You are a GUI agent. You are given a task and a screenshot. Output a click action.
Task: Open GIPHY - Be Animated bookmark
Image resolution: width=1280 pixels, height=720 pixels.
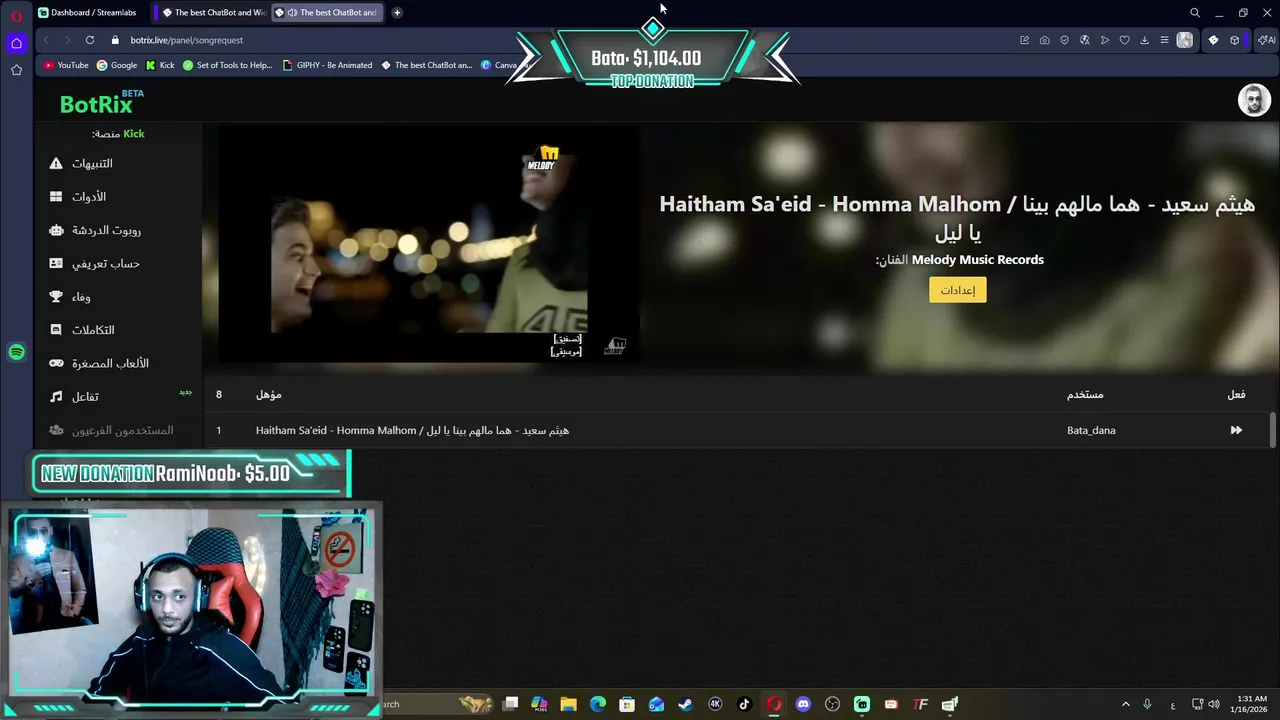point(328,65)
